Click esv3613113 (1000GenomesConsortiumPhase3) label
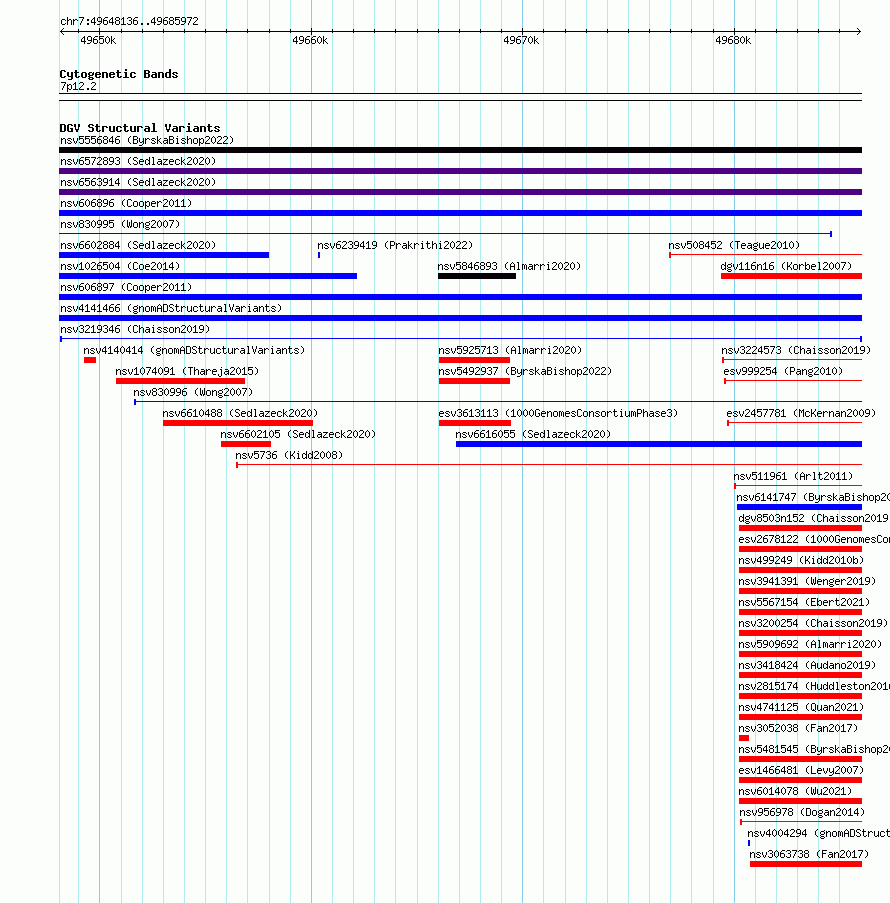The width and height of the screenshot is (890, 903). [558, 413]
